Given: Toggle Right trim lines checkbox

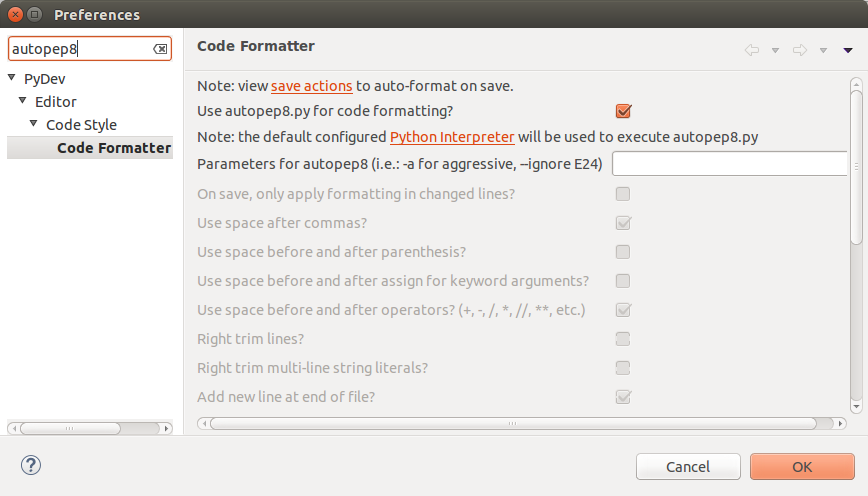Looking at the screenshot, I should (x=623, y=339).
